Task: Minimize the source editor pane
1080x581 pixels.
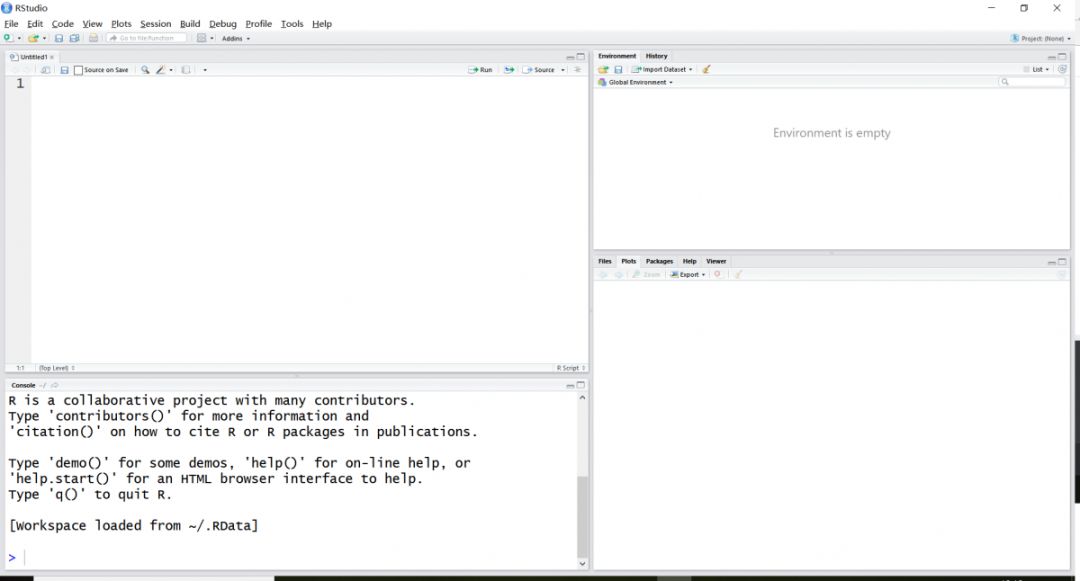Action: pos(570,57)
